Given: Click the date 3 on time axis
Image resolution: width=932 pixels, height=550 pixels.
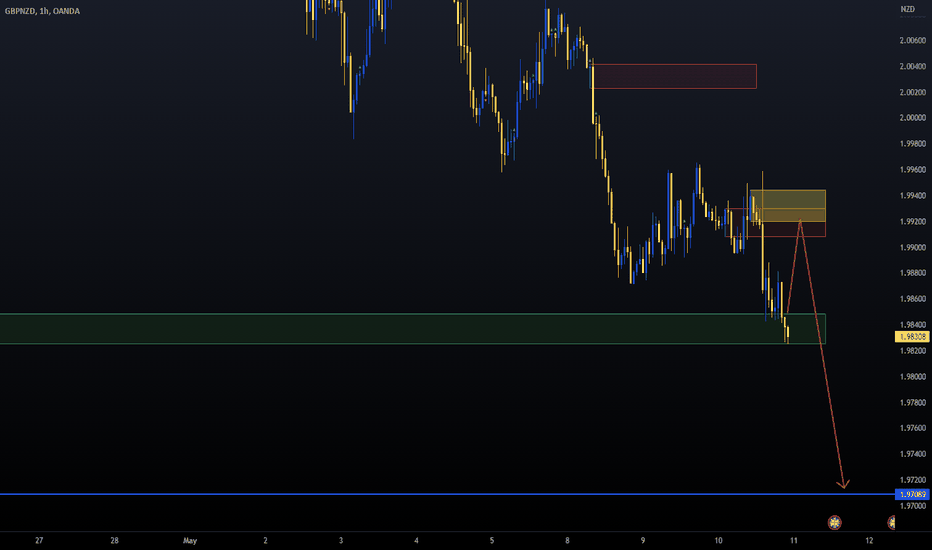Looking at the screenshot, I should point(341,540).
